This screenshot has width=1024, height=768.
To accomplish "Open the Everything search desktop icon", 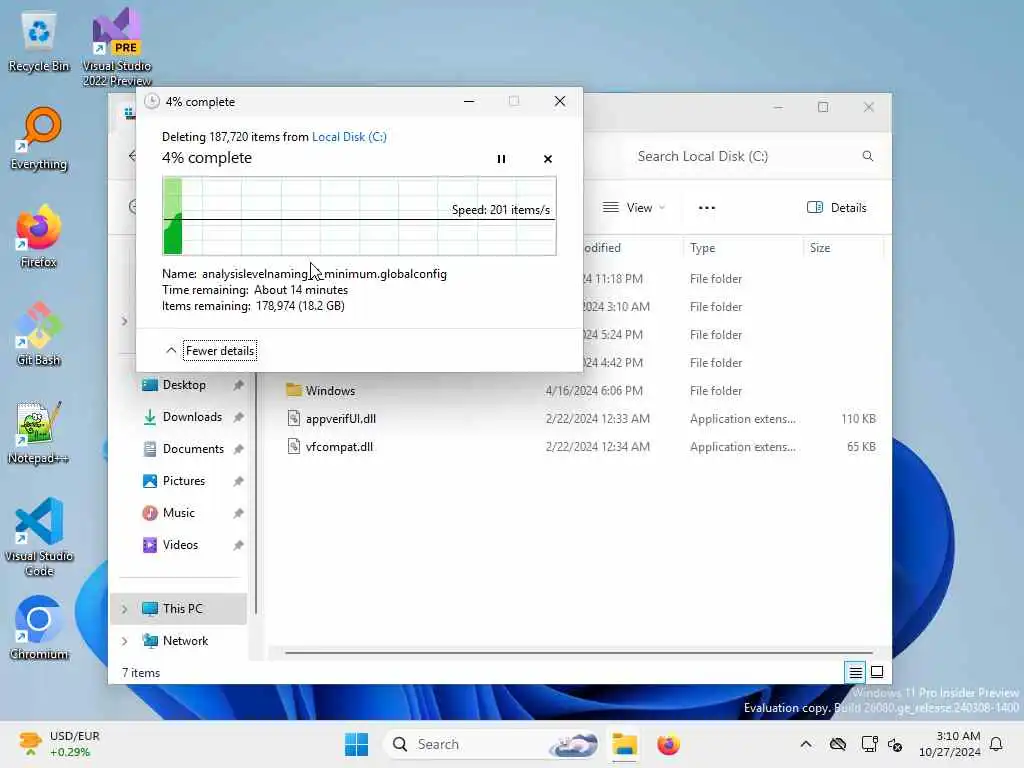I will click(39, 139).
